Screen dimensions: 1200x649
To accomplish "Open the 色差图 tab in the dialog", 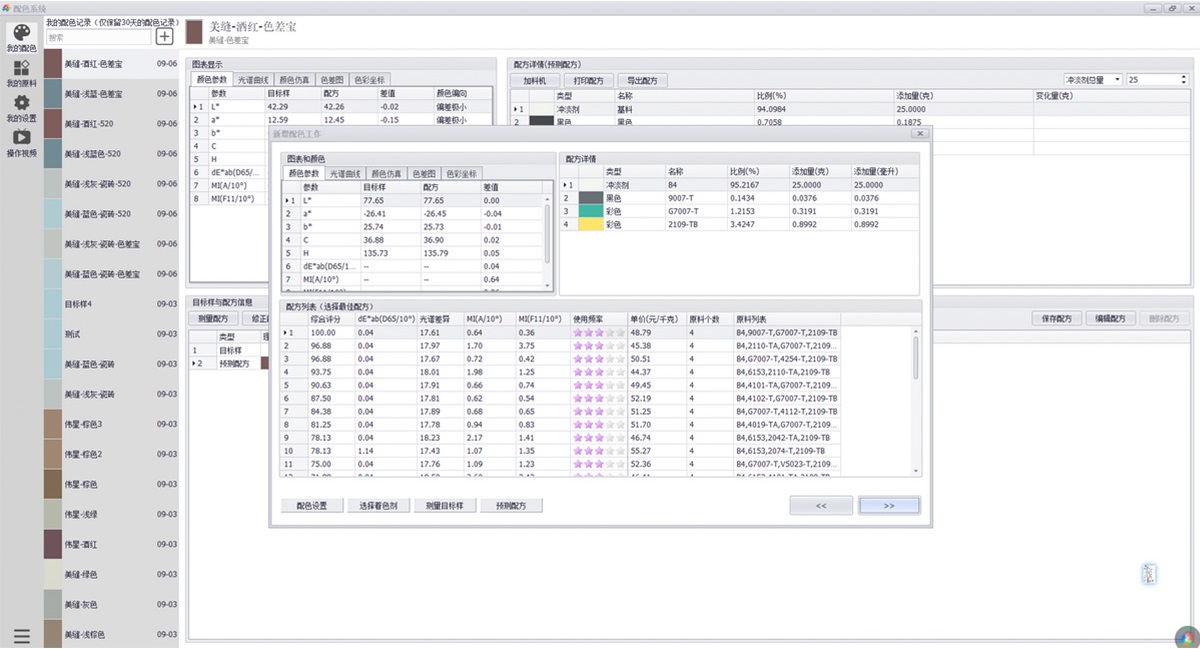I will click(x=426, y=173).
